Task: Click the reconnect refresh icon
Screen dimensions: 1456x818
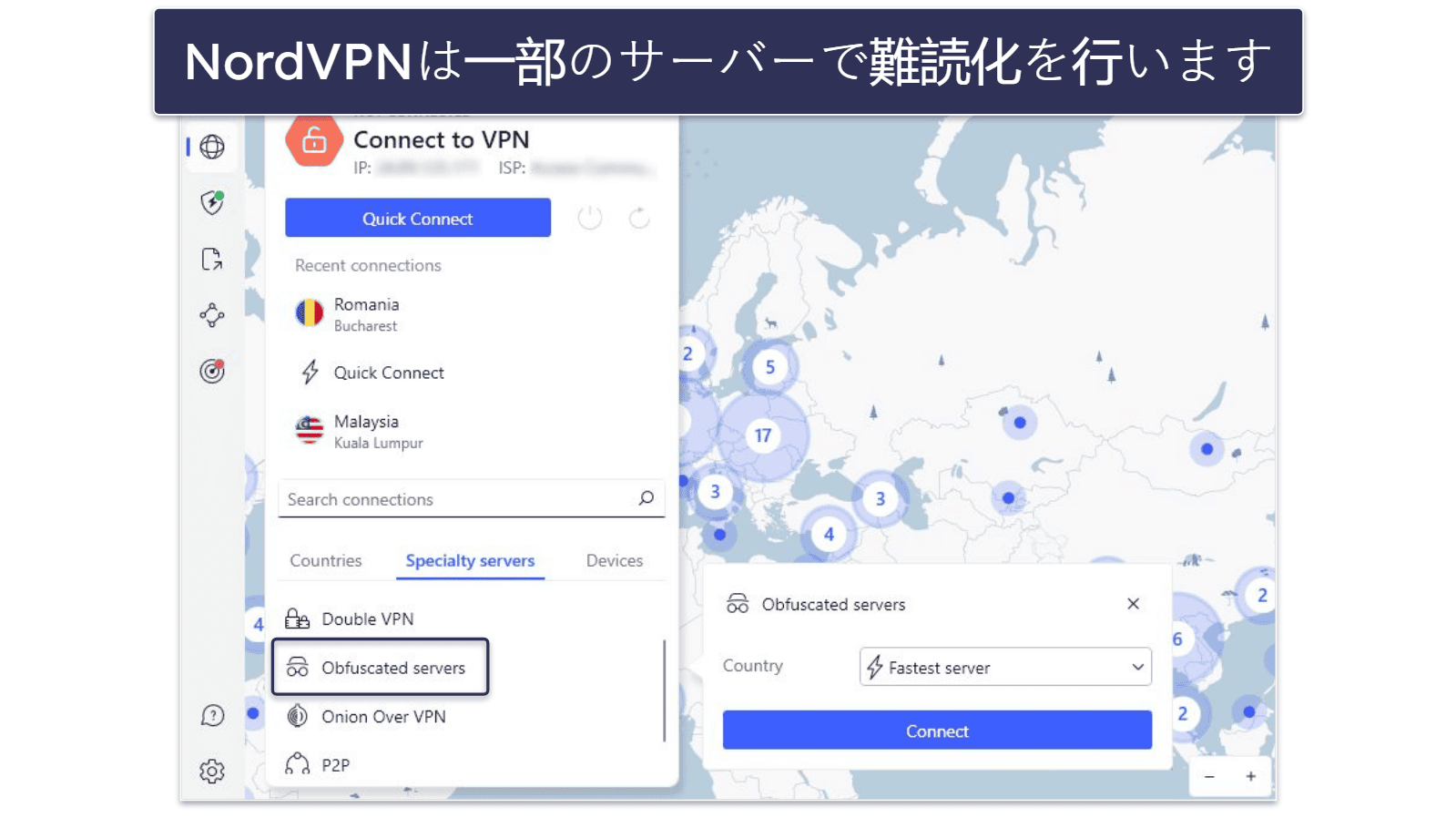Action: pos(639,218)
